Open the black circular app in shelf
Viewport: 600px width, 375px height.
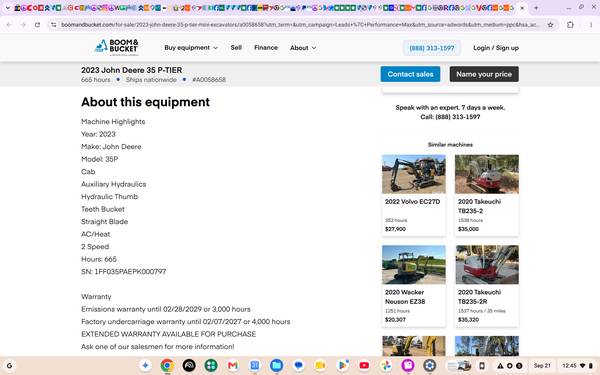coord(189,365)
